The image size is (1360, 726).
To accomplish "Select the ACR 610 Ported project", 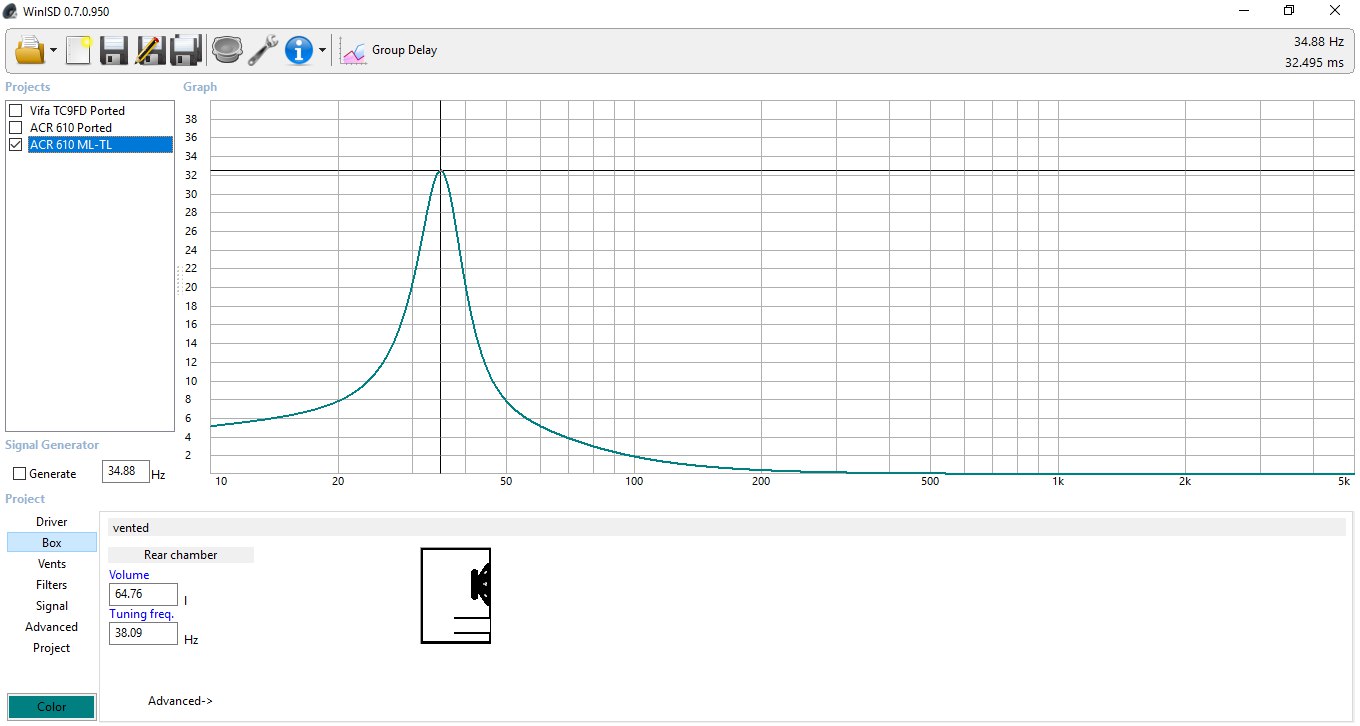I will (x=70, y=128).
